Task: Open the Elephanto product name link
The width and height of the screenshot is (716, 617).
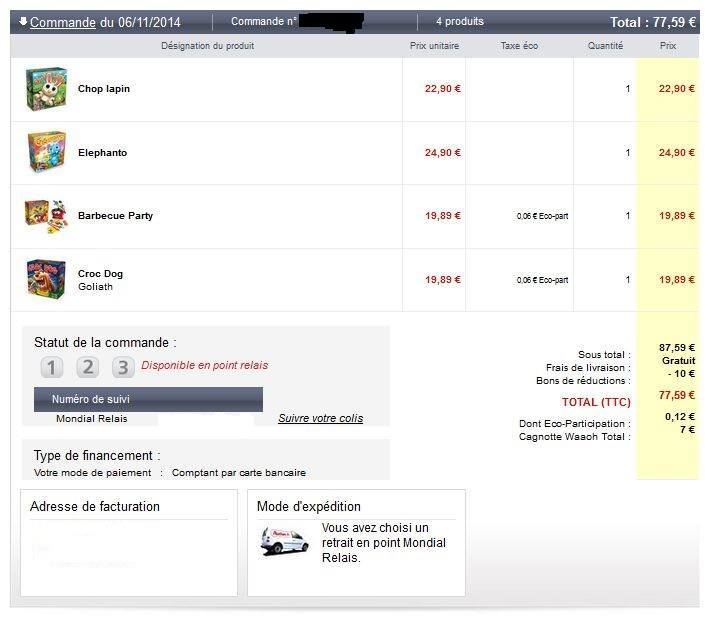Action: [x=102, y=153]
